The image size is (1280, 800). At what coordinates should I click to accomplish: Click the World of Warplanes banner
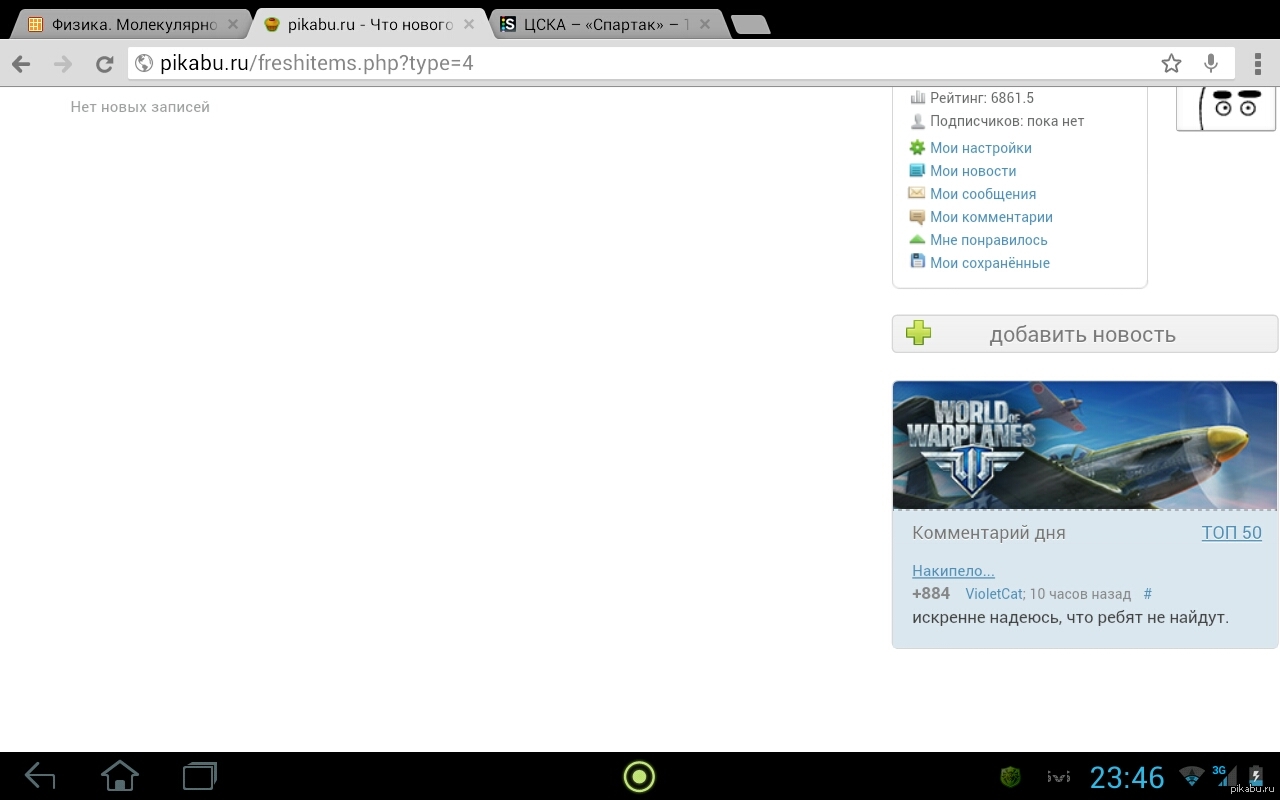(x=1085, y=445)
